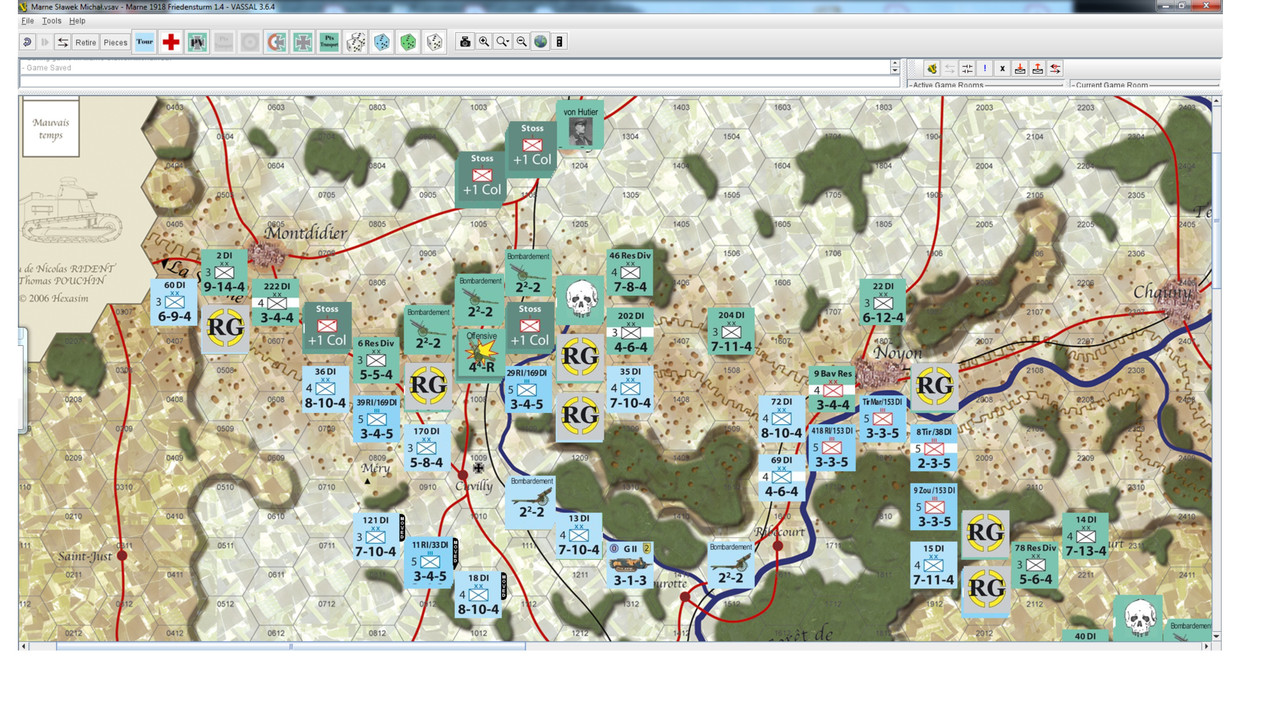
Task: Click the red cross toolbar icon
Action: (x=171, y=42)
